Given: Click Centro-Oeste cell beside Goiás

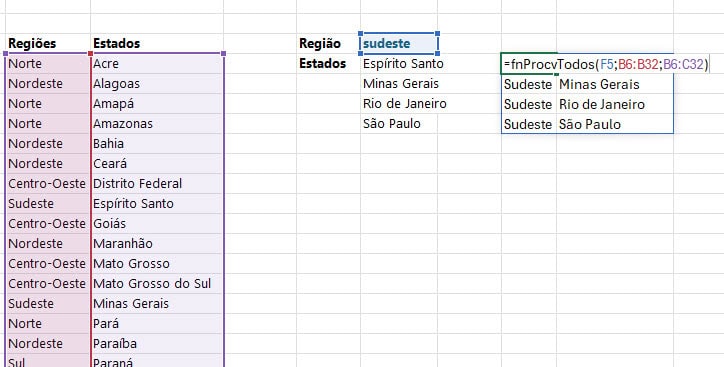Looking at the screenshot, I should pos(48,223).
